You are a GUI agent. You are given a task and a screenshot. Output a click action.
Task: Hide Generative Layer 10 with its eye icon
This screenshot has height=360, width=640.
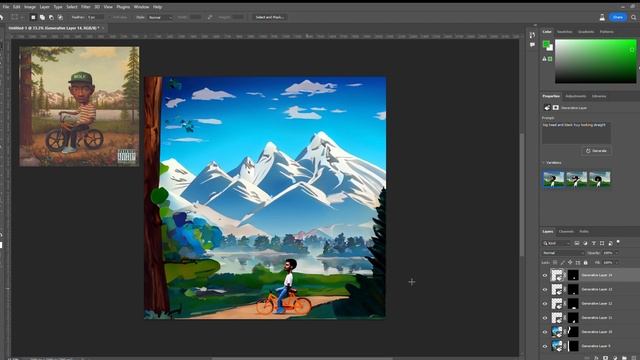pyautogui.click(x=545, y=332)
